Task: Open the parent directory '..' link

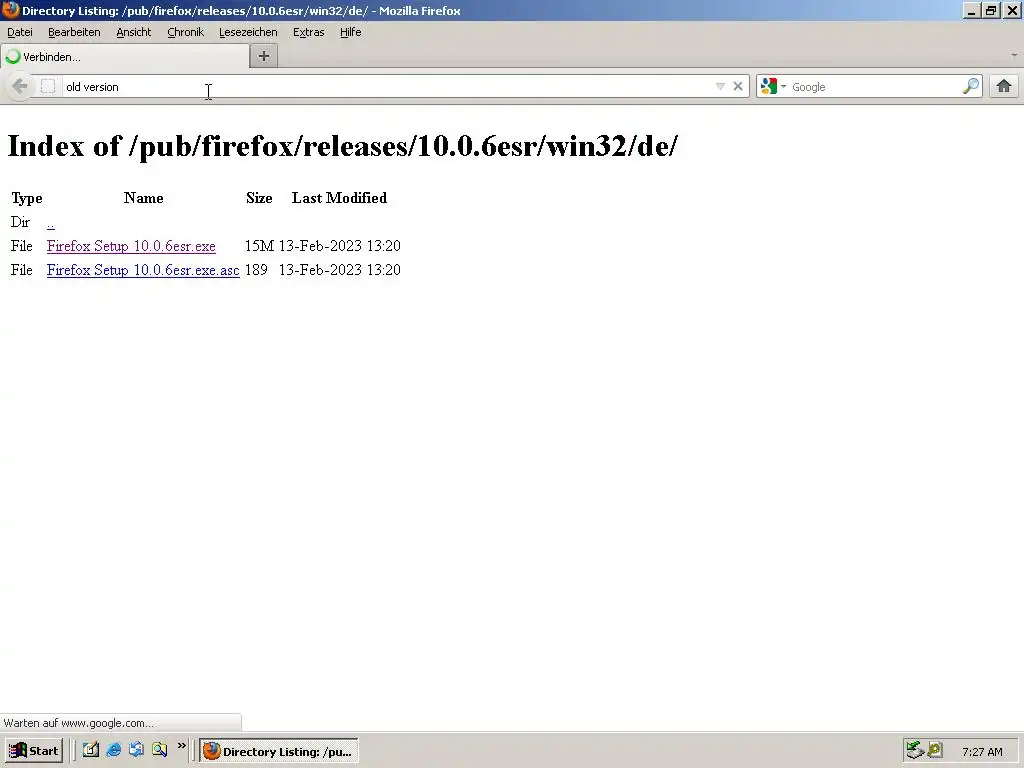Action: (50, 223)
